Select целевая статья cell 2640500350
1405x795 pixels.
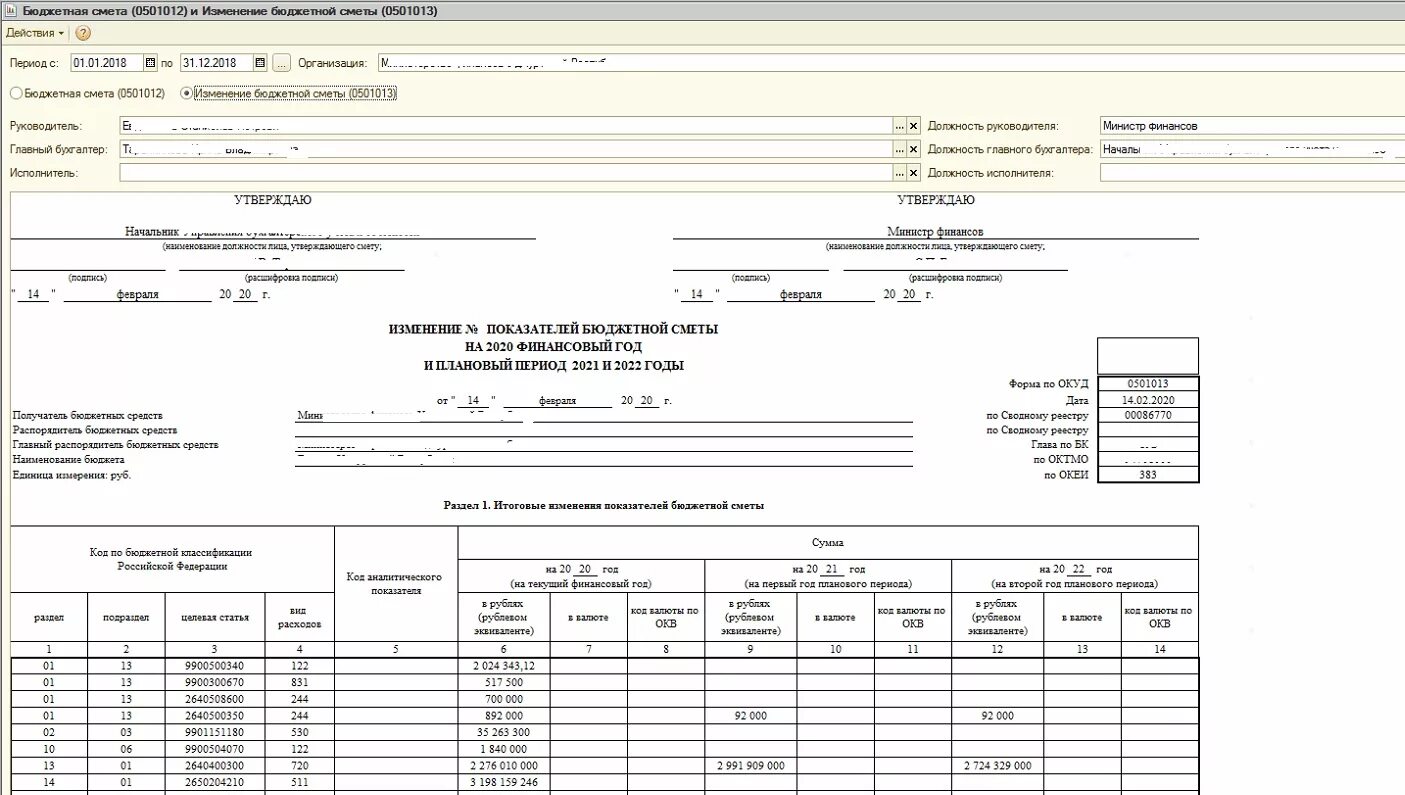(x=214, y=716)
